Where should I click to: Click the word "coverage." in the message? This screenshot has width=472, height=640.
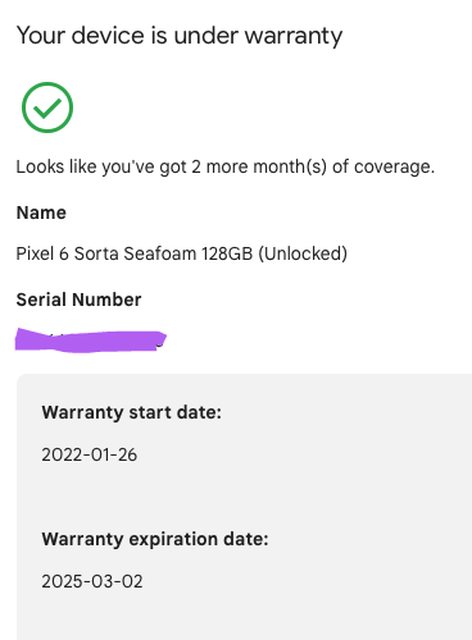[x=394, y=167]
